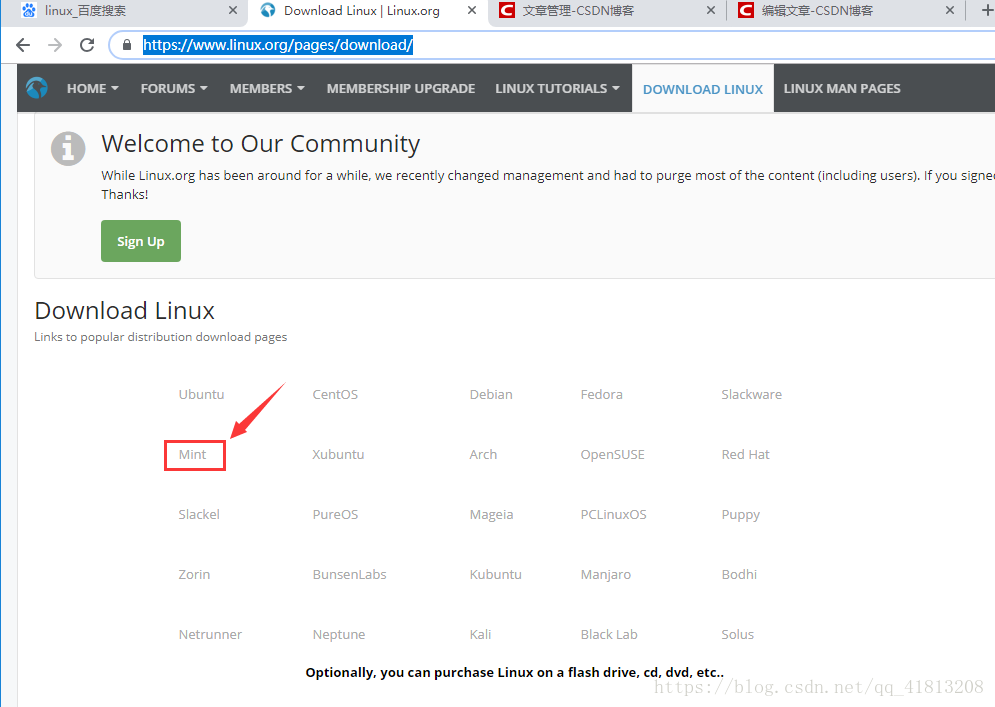Open the Slackel download link

(x=199, y=514)
